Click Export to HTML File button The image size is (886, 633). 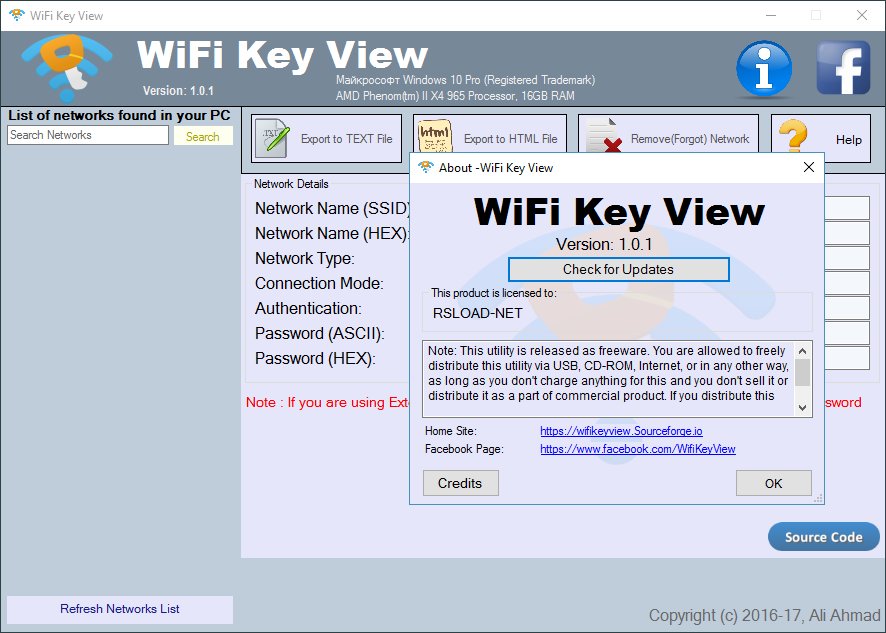(x=489, y=134)
